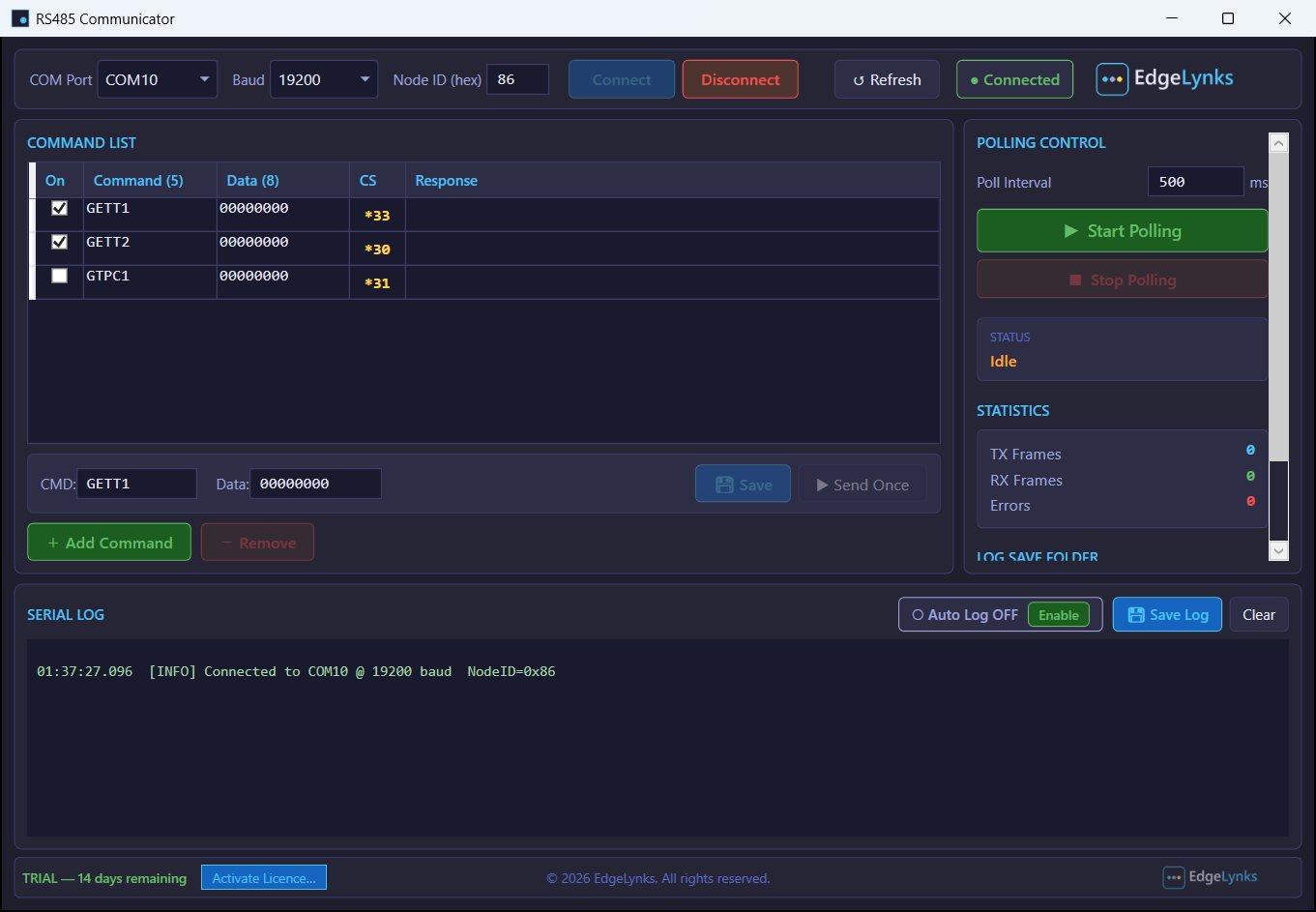1316x912 pixels.
Task: Click the Connect button
Action: click(622, 79)
